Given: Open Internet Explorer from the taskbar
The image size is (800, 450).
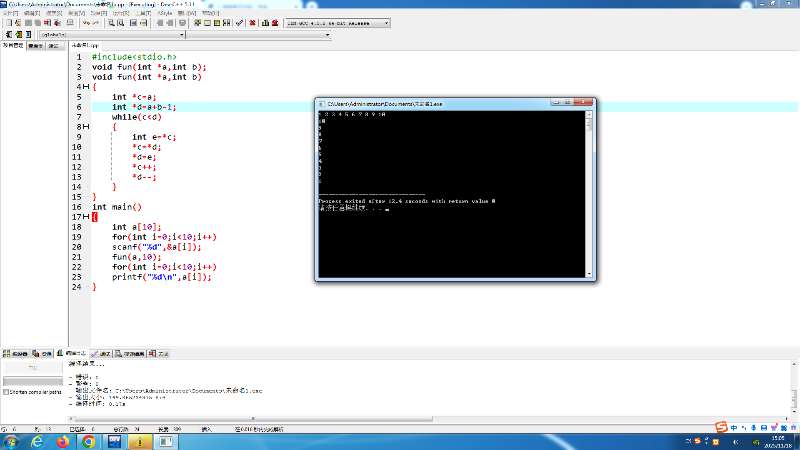Looking at the screenshot, I should [x=37, y=442].
